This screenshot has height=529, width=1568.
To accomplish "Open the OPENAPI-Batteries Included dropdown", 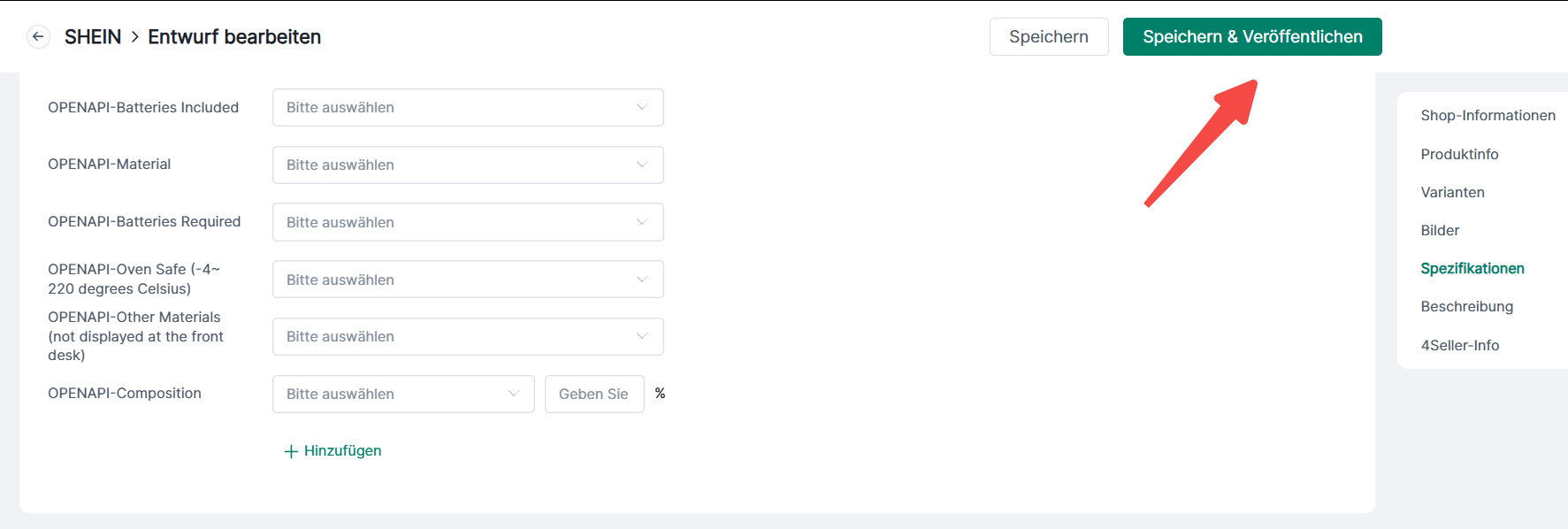I will pos(467,108).
